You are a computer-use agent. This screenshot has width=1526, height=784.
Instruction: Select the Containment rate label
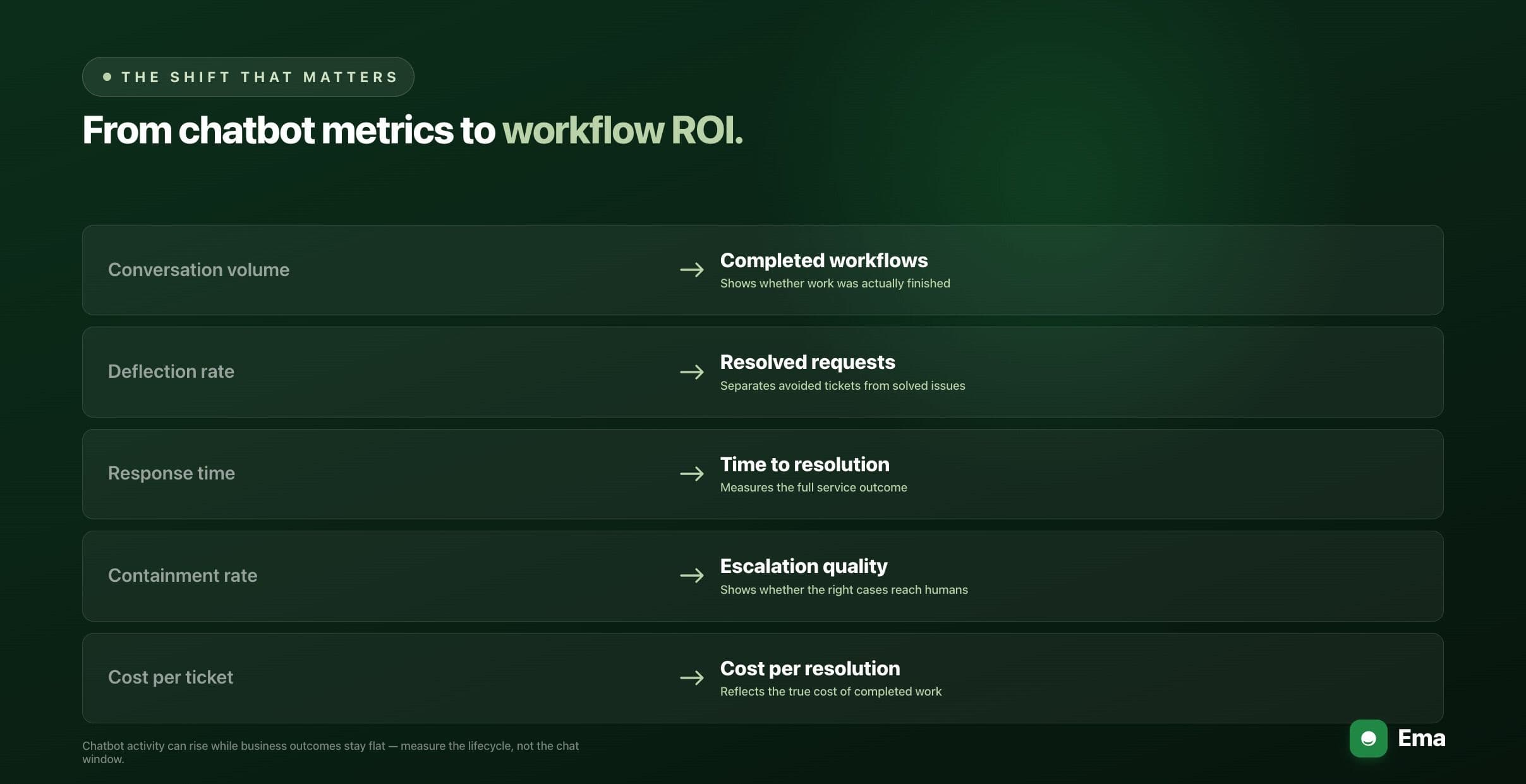click(183, 575)
